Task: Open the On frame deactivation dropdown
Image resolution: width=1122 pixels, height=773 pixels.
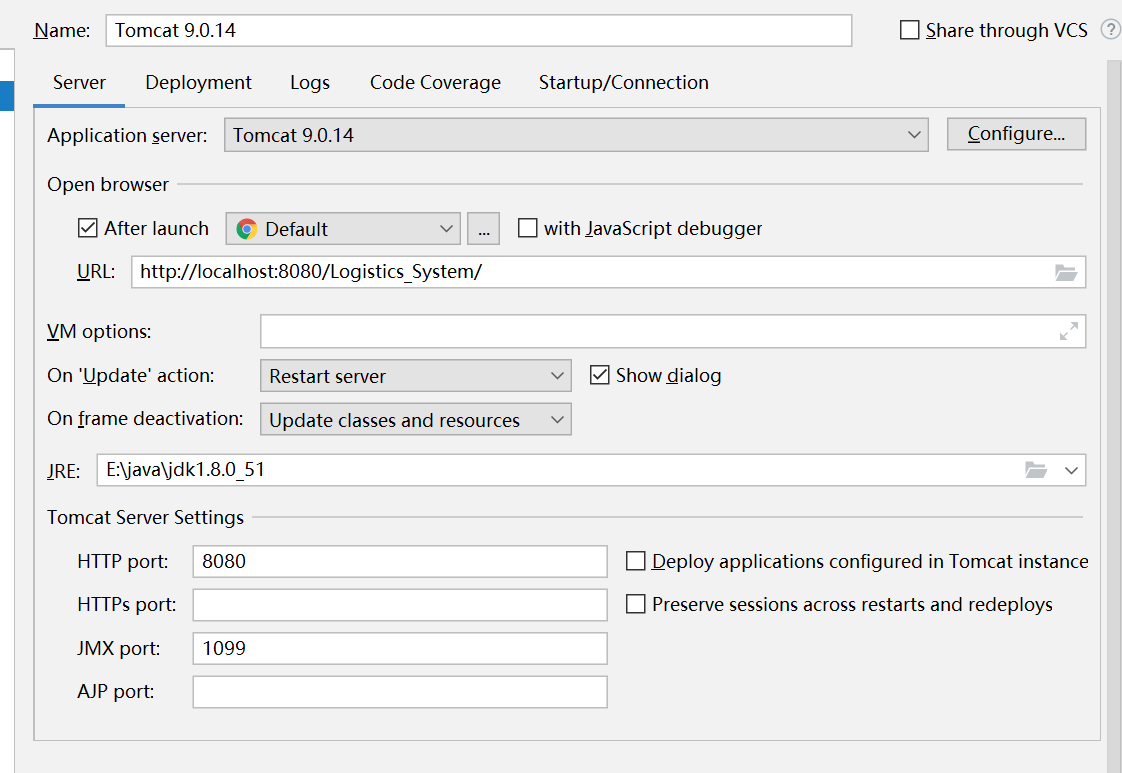Action: click(416, 419)
